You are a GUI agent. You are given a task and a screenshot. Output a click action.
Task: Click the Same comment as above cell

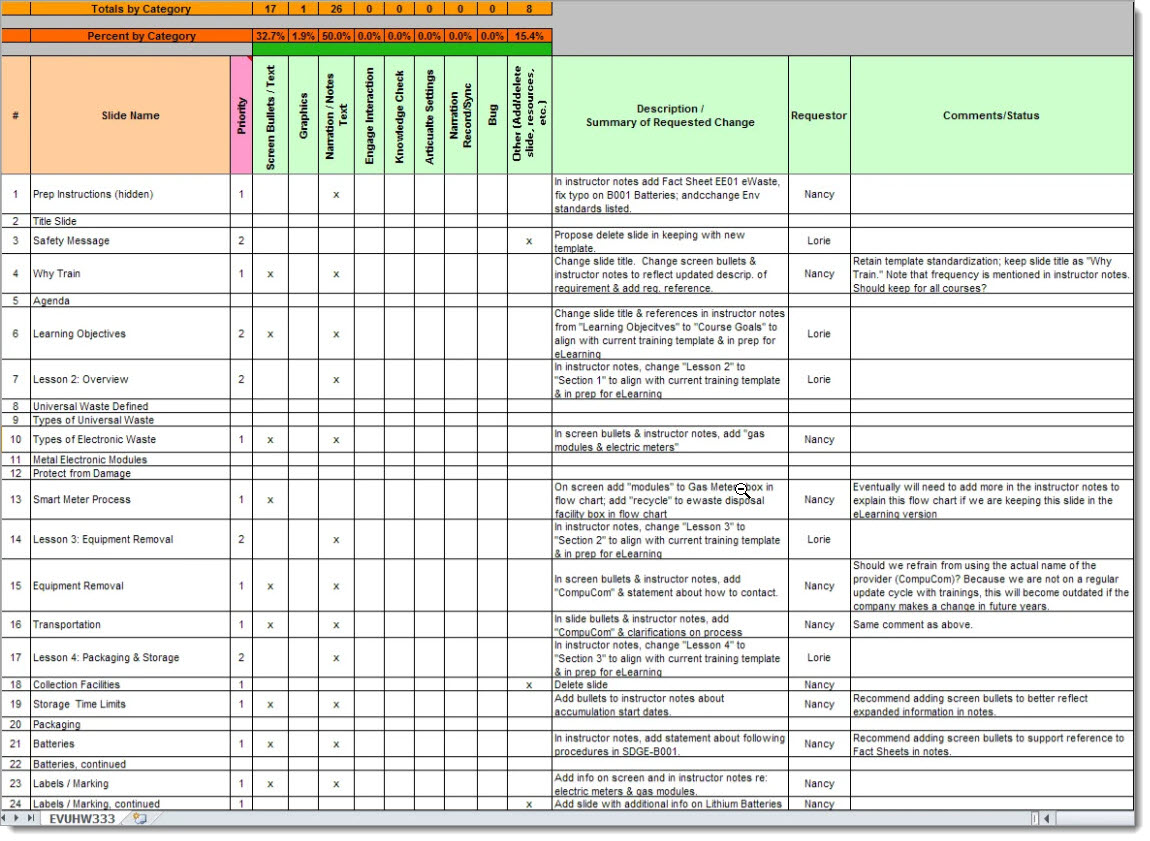(x=990, y=625)
